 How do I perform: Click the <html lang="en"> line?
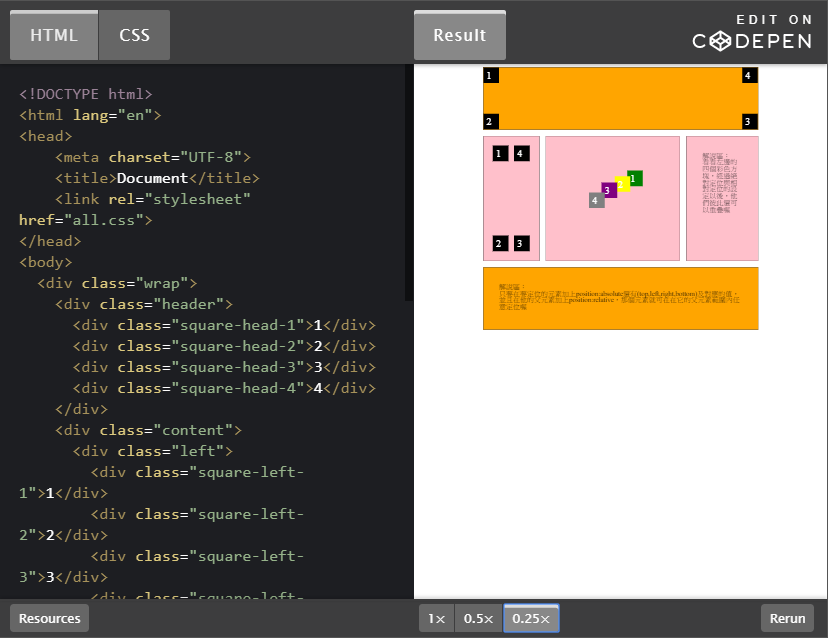(x=90, y=115)
